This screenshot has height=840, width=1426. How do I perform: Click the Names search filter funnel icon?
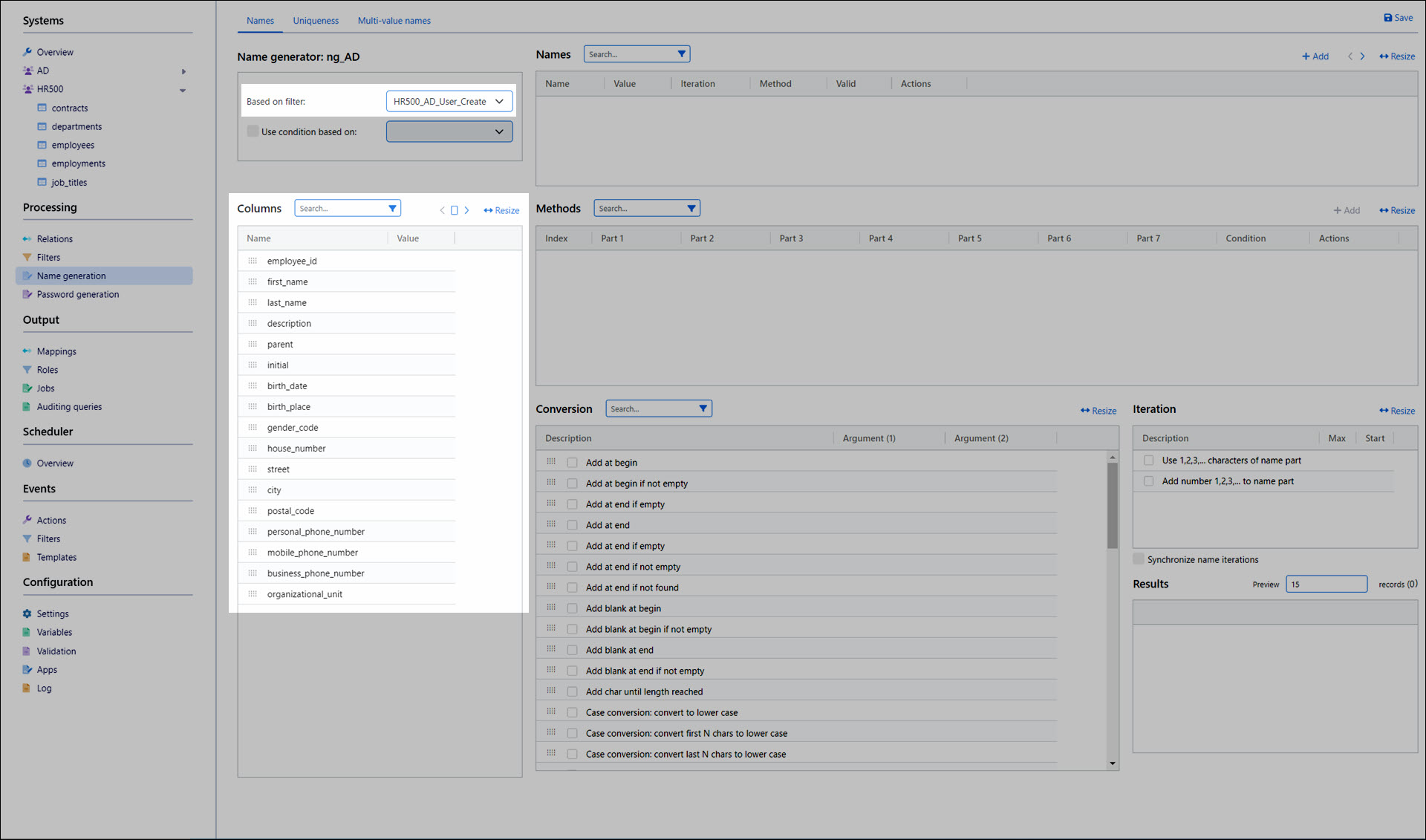[681, 54]
